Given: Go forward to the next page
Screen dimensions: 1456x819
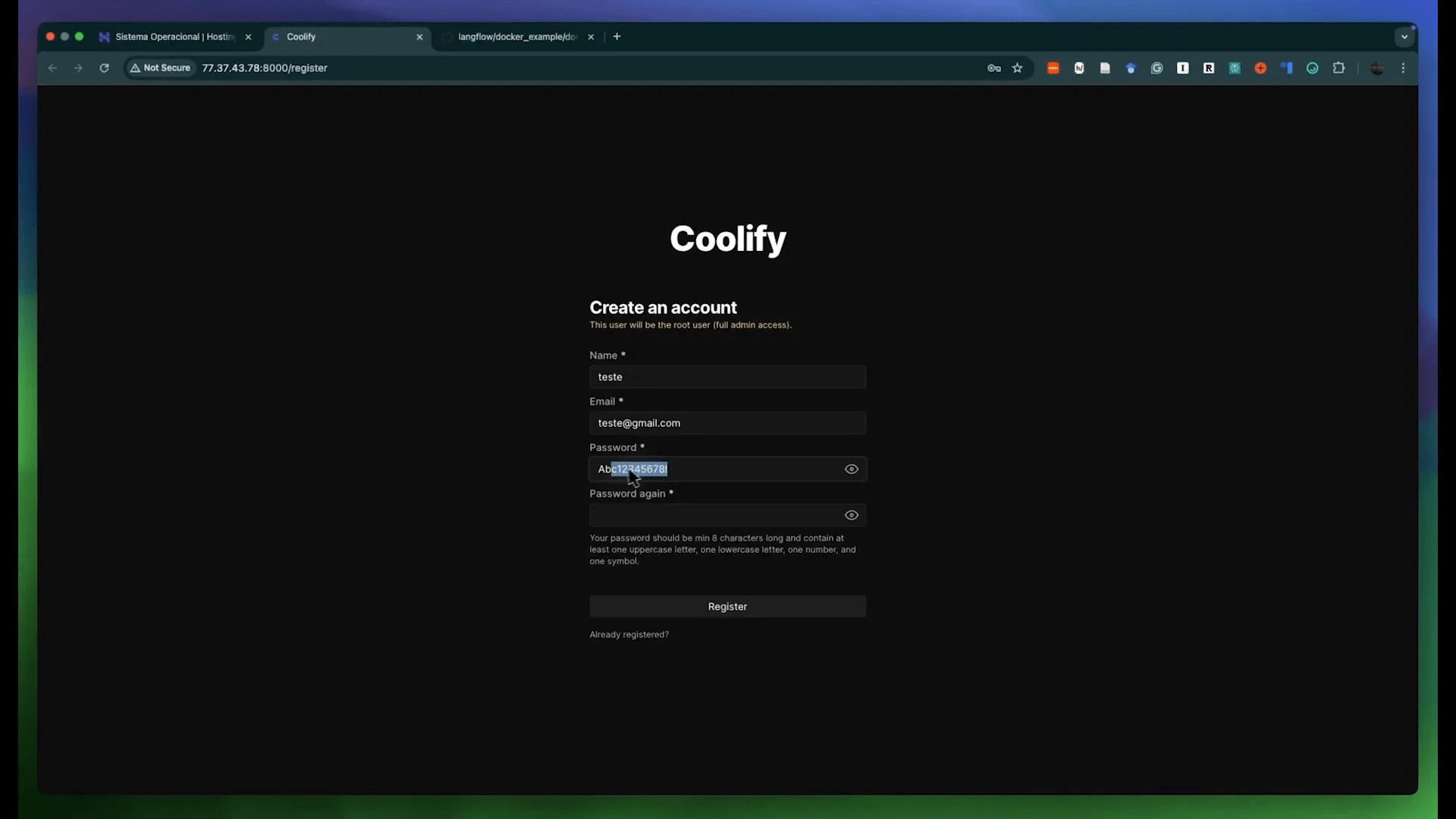Looking at the screenshot, I should 78,68.
